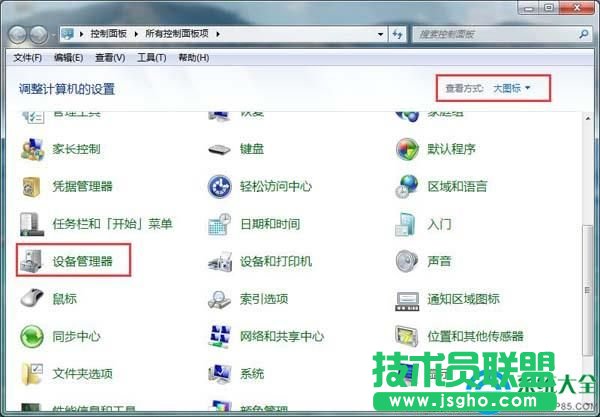This screenshot has height=417, width=600.
Task: Open the 默认程序 icon
Action: pos(407,149)
